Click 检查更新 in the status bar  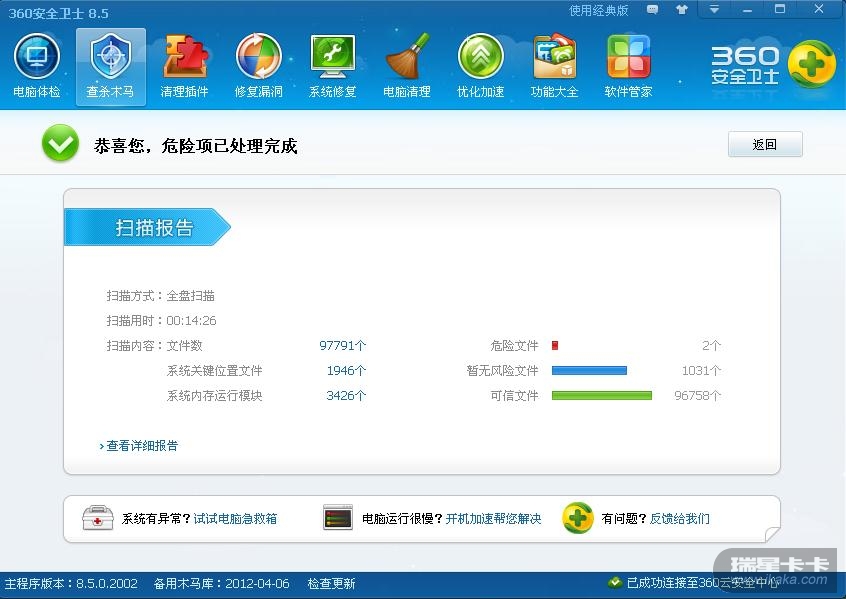click(331, 583)
